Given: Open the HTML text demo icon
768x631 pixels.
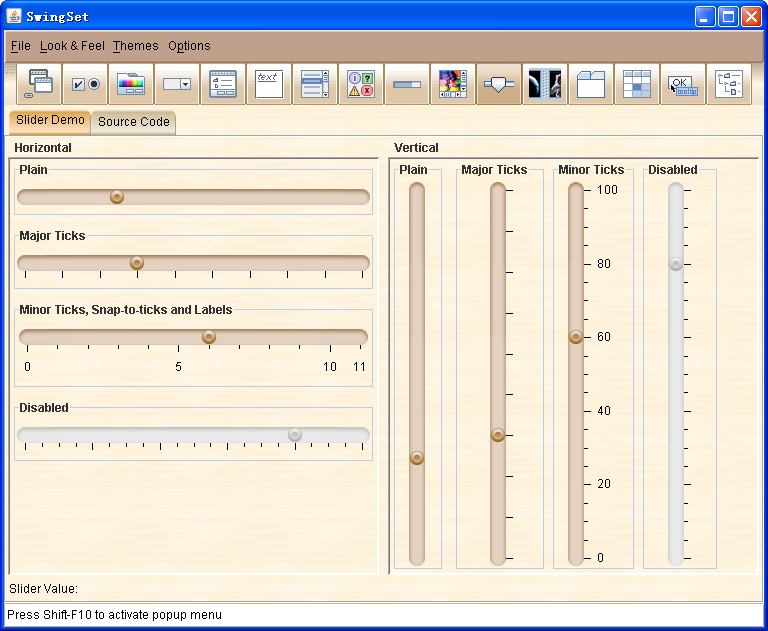Looking at the screenshot, I should coord(269,84).
